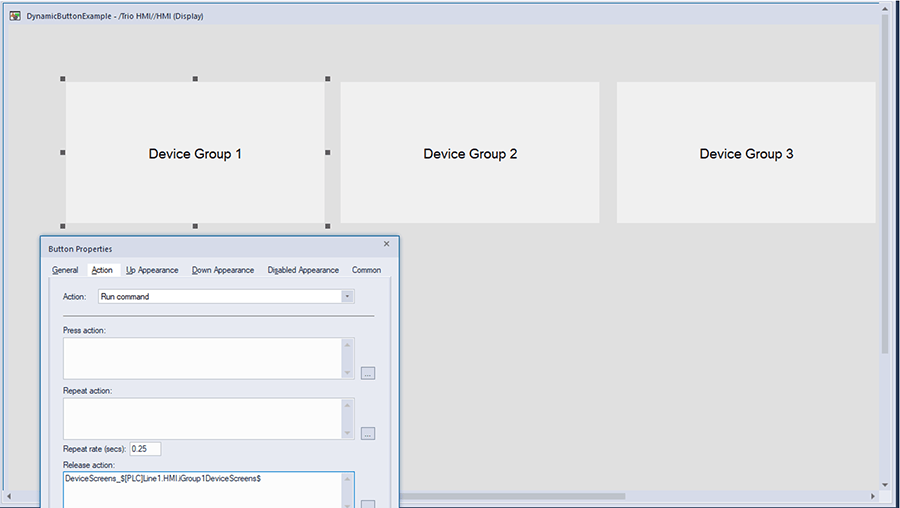The width and height of the screenshot is (900, 508).
Task: Open the Up Appearance tab
Action: pos(152,270)
